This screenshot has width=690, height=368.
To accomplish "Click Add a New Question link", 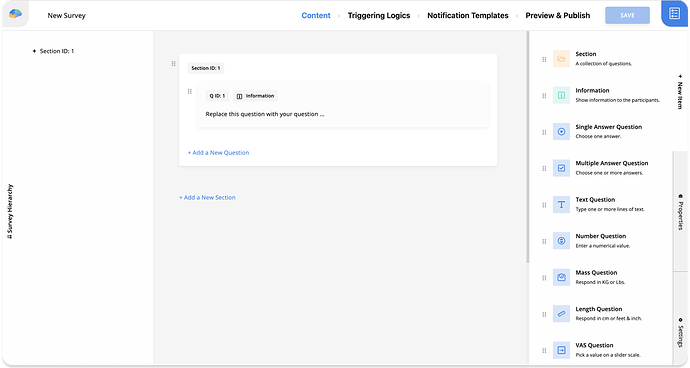I will point(218,153).
